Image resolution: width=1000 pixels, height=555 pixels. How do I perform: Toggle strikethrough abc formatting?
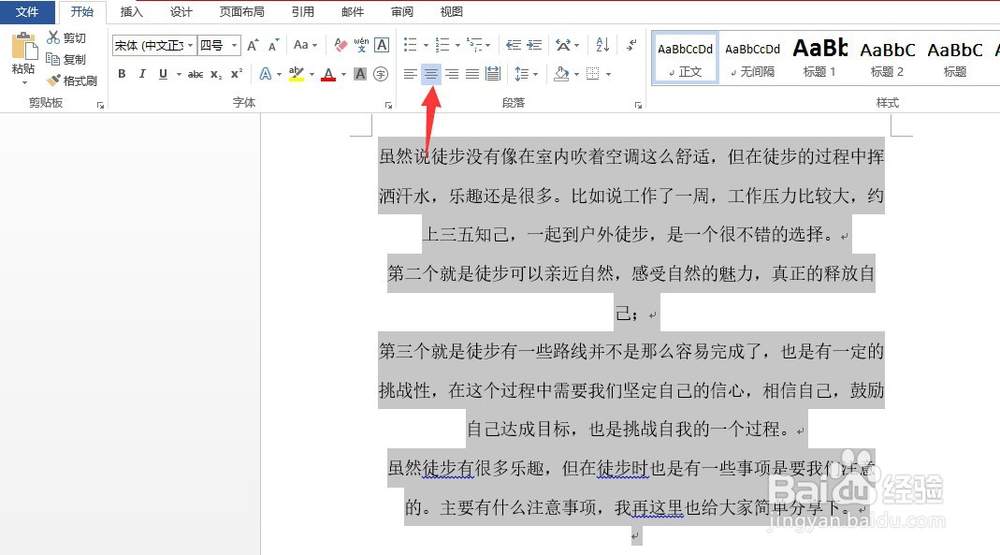[x=195, y=75]
